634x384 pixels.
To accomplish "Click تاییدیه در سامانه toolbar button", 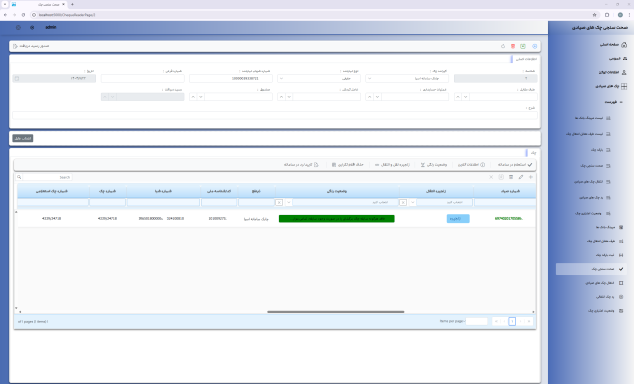I will click(301, 165).
